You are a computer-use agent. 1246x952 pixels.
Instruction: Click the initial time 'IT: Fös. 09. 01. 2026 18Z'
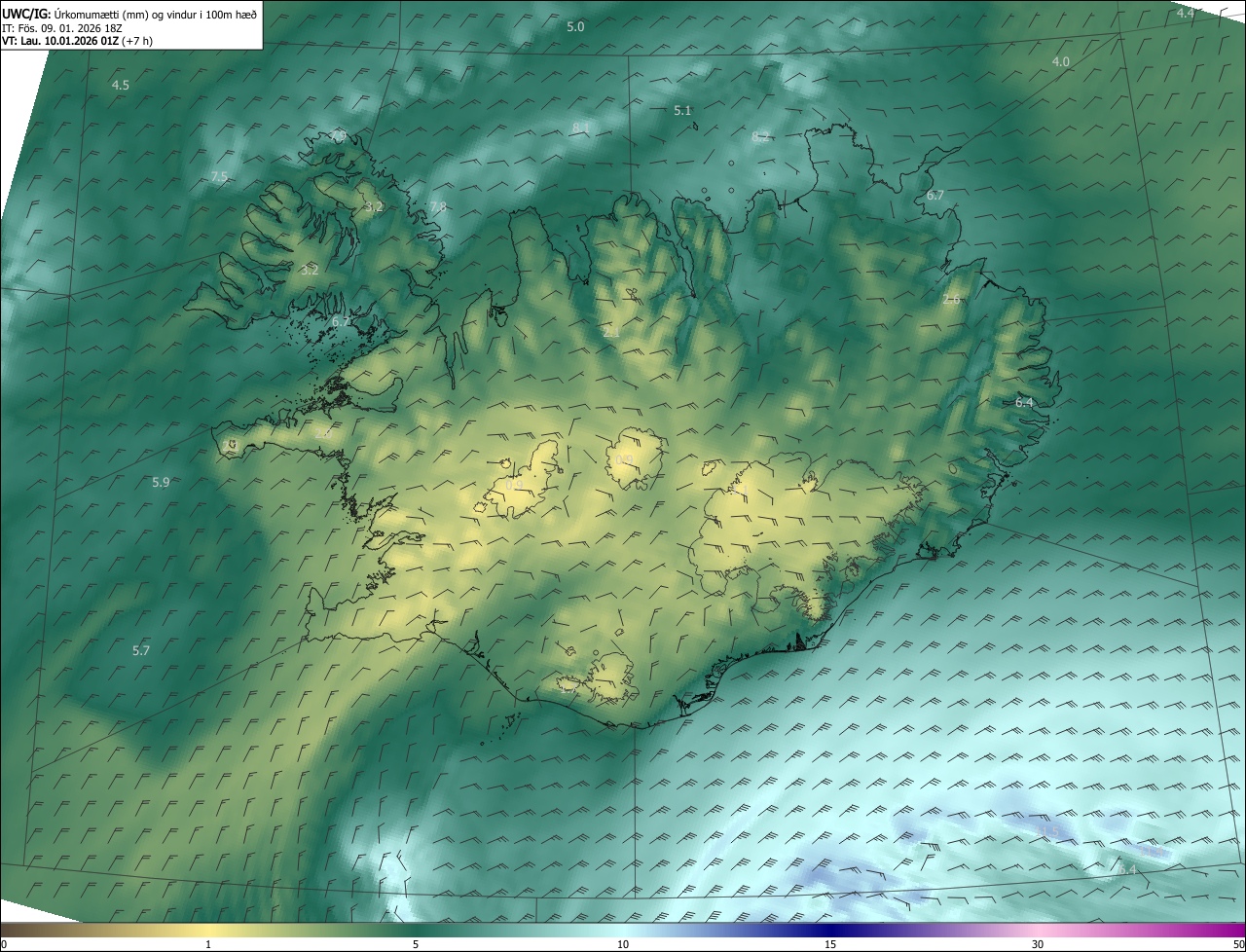pyautogui.click(x=61, y=28)
